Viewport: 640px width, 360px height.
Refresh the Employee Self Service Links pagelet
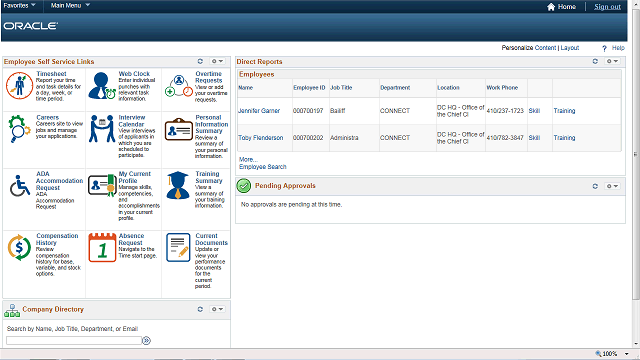click(200, 61)
